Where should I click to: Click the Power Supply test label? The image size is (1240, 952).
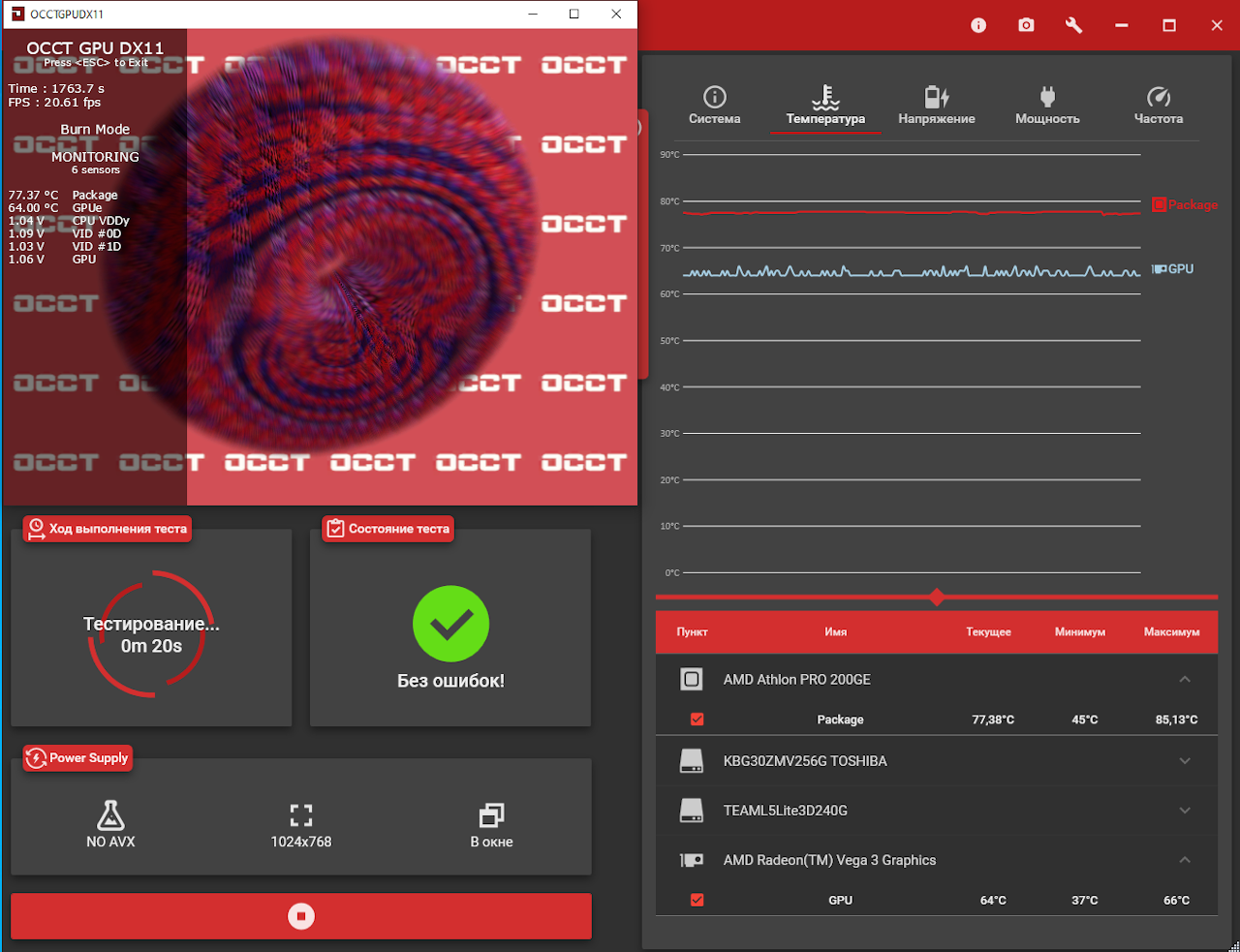pos(77,758)
